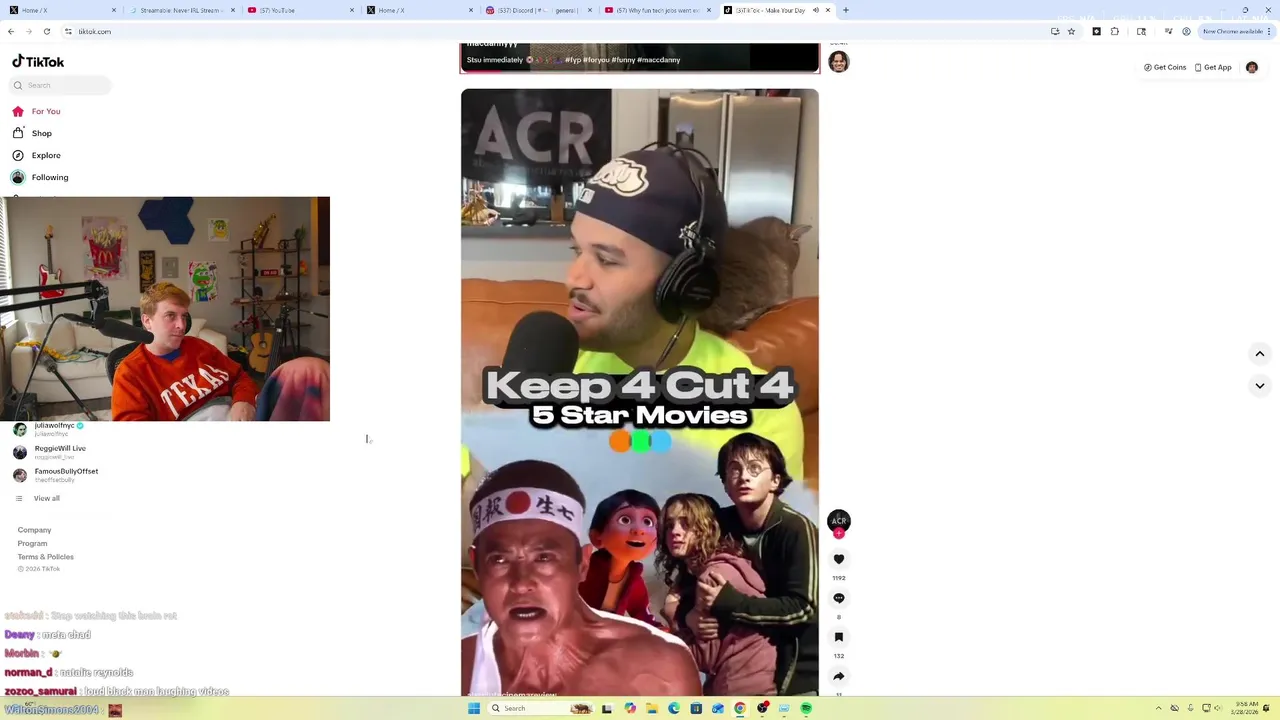Click the #funny hashtag link
This screenshot has height=720, width=1280.
pos(622,60)
